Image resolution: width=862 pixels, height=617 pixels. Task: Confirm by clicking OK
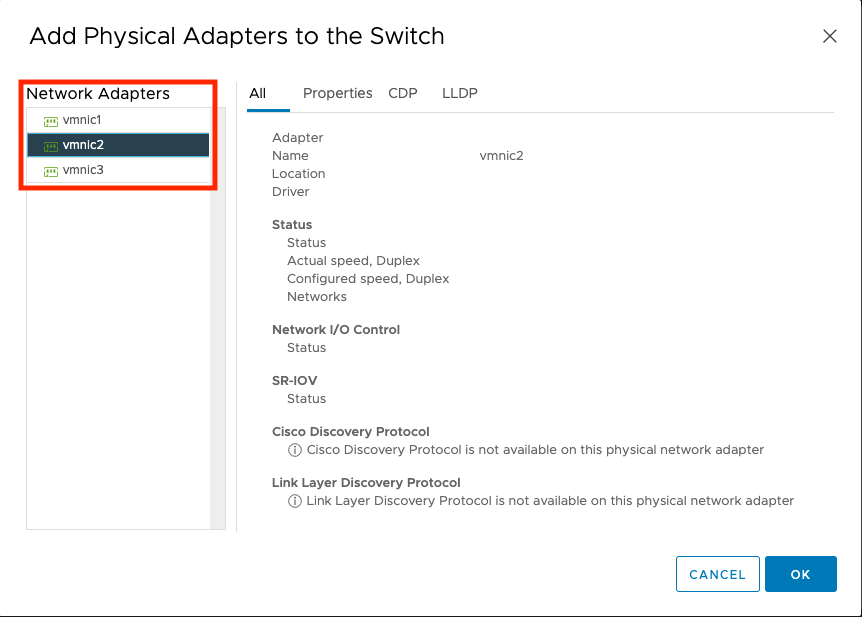(800, 574)
